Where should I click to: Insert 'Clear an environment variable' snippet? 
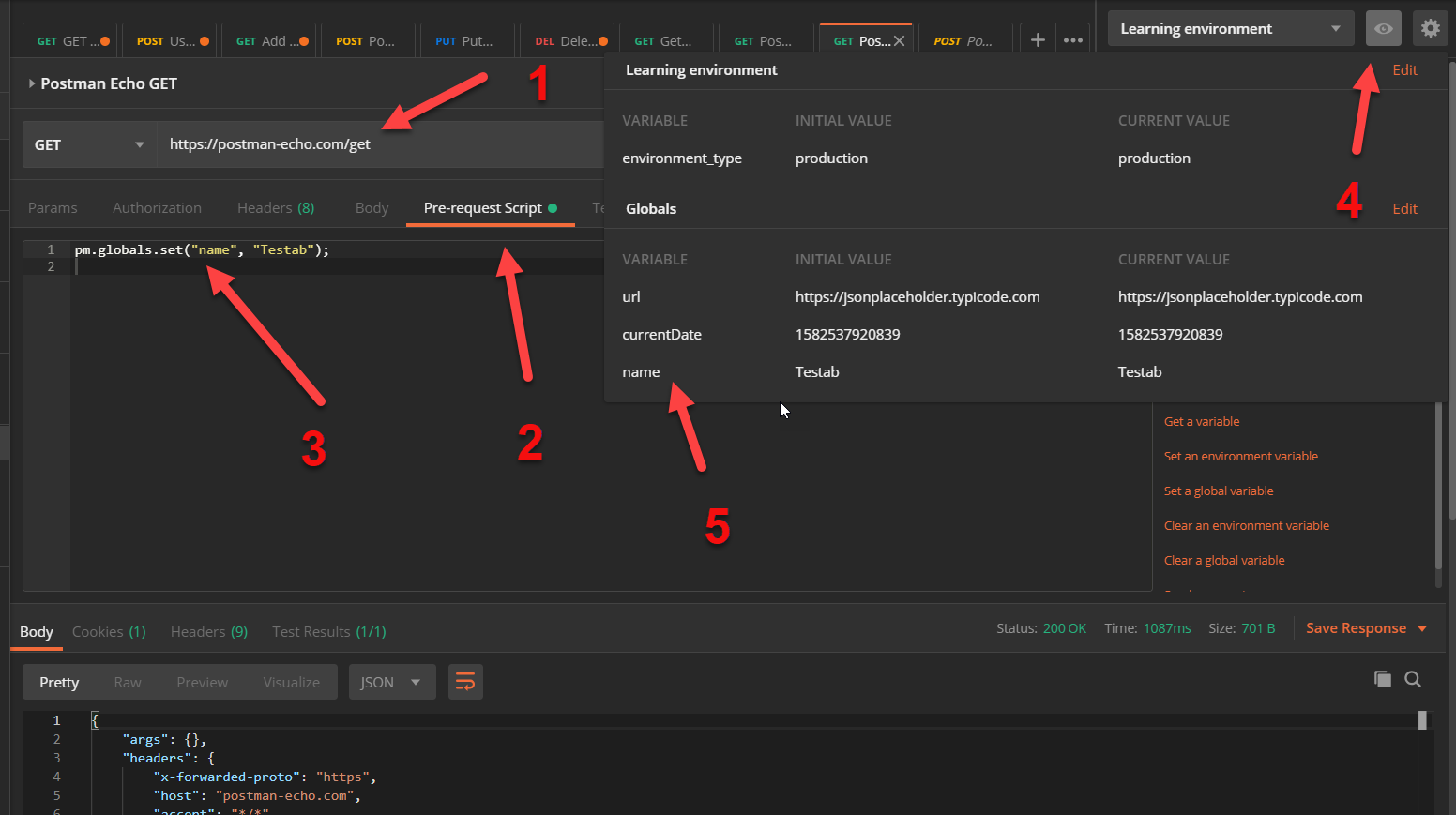[x=1247, y=525]
